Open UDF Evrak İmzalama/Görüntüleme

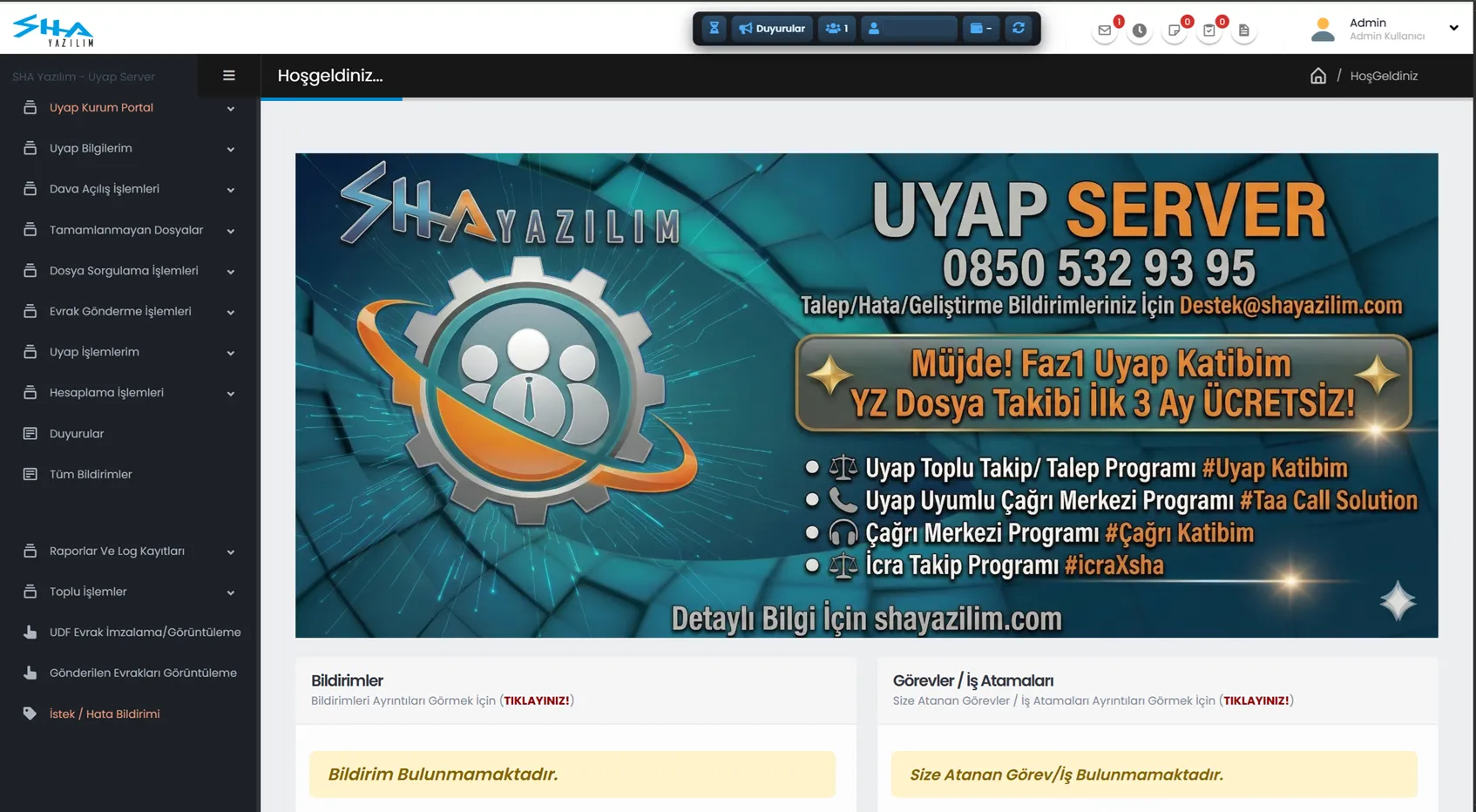click(x=145, y=633)
